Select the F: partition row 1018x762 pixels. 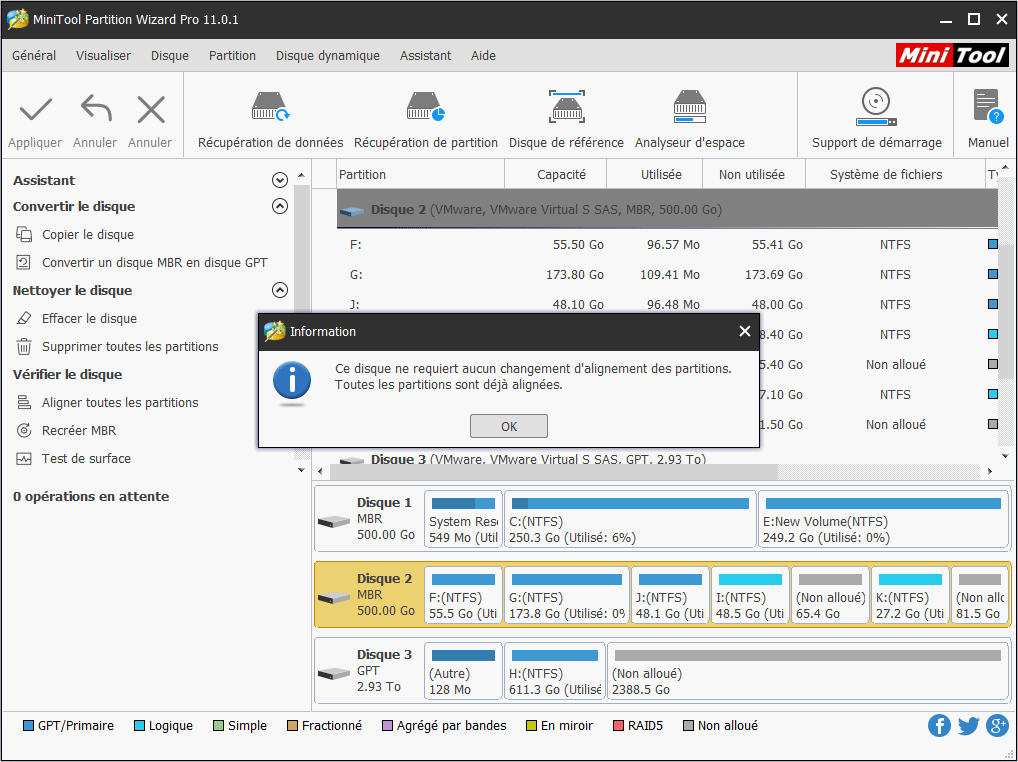pyautogui.click(x=667, y=245)
